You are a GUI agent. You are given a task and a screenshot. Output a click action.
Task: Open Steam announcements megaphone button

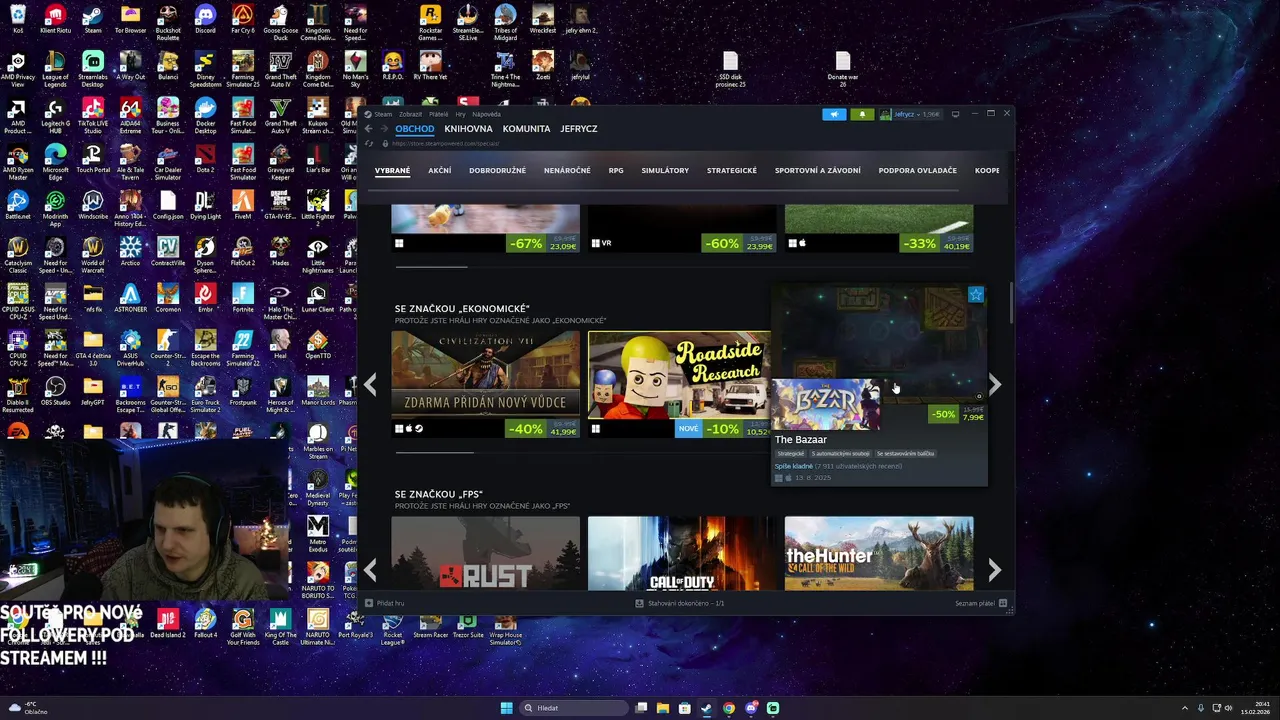(x=834, y=114)
